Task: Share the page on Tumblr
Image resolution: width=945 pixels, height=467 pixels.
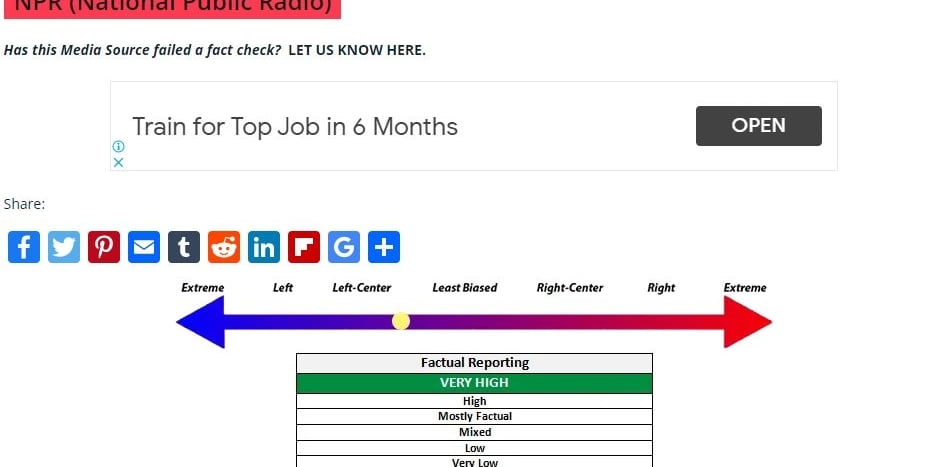Action: [x=184, y=247]
